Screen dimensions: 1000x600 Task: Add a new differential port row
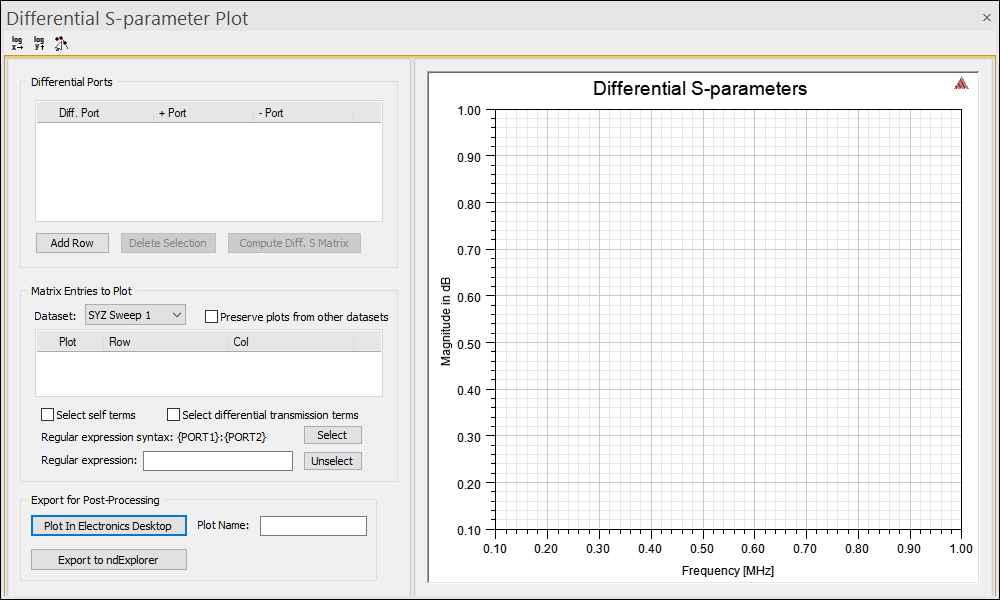click(72, 243)
